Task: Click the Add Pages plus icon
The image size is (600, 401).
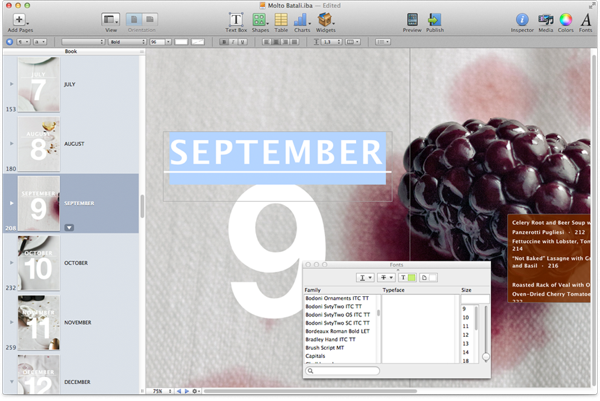Action: point(19,19)
